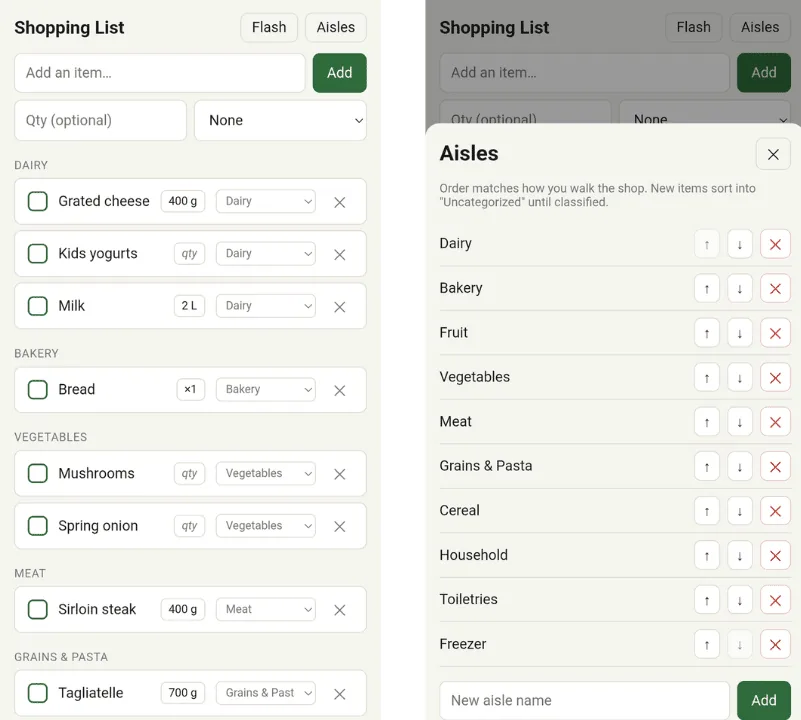
Task: Edit Grated cheese 400 g quantity
Action: 183,201
